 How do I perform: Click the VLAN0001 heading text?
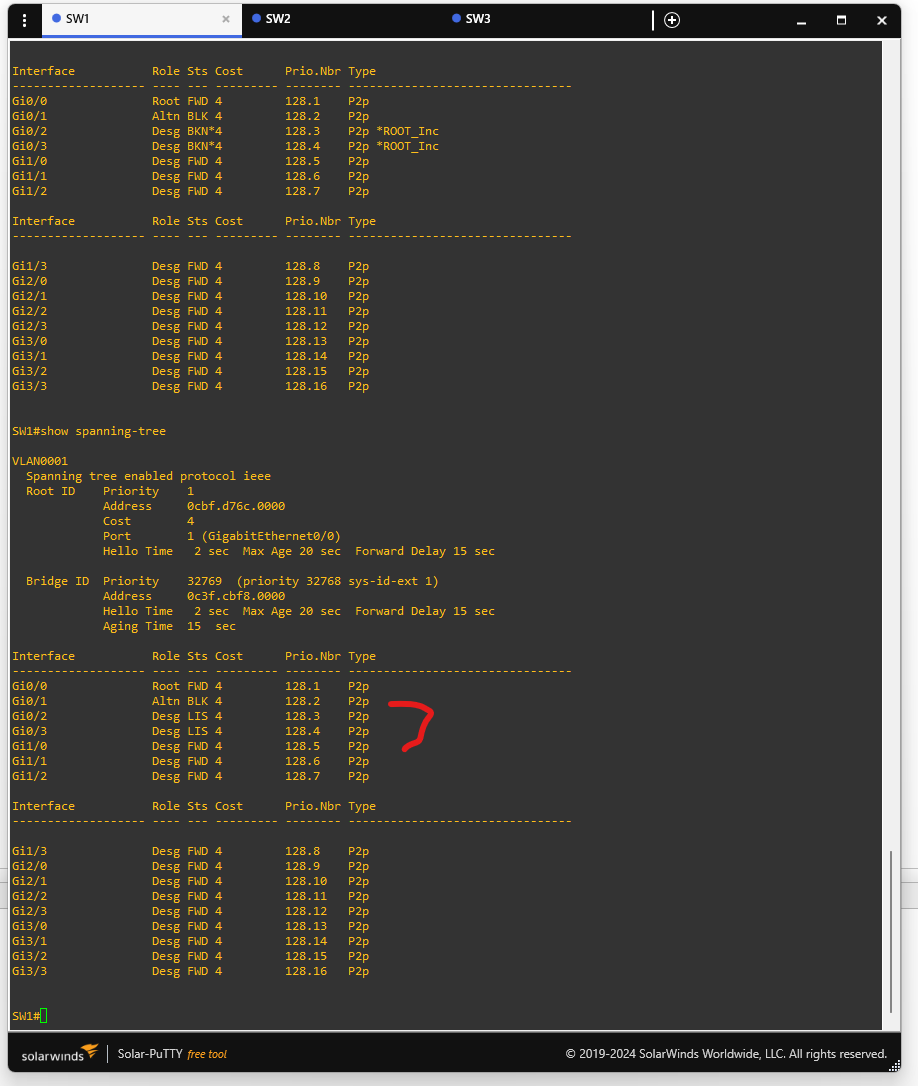[x=39, y=461]
